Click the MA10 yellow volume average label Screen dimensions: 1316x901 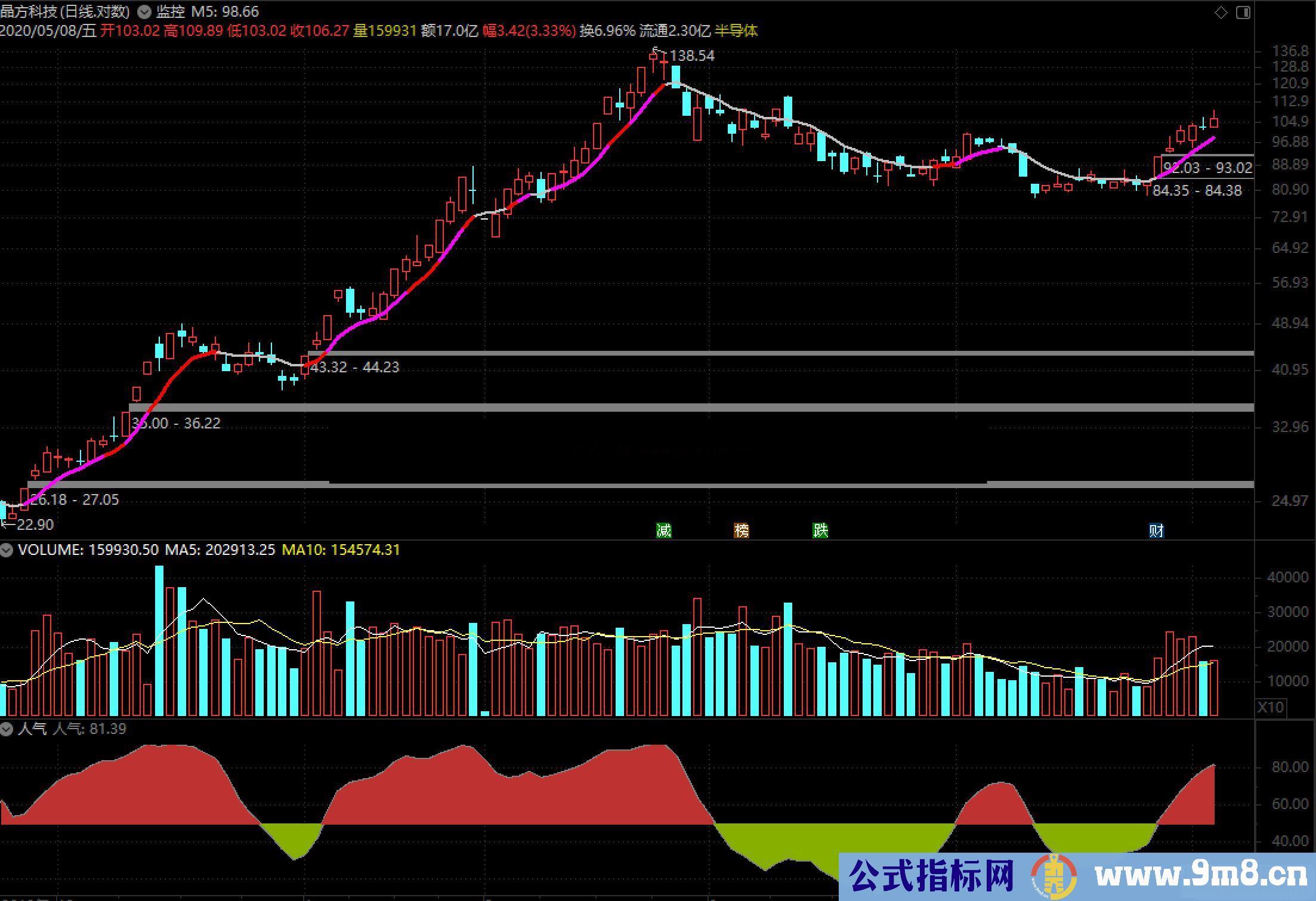pos(341,550)
